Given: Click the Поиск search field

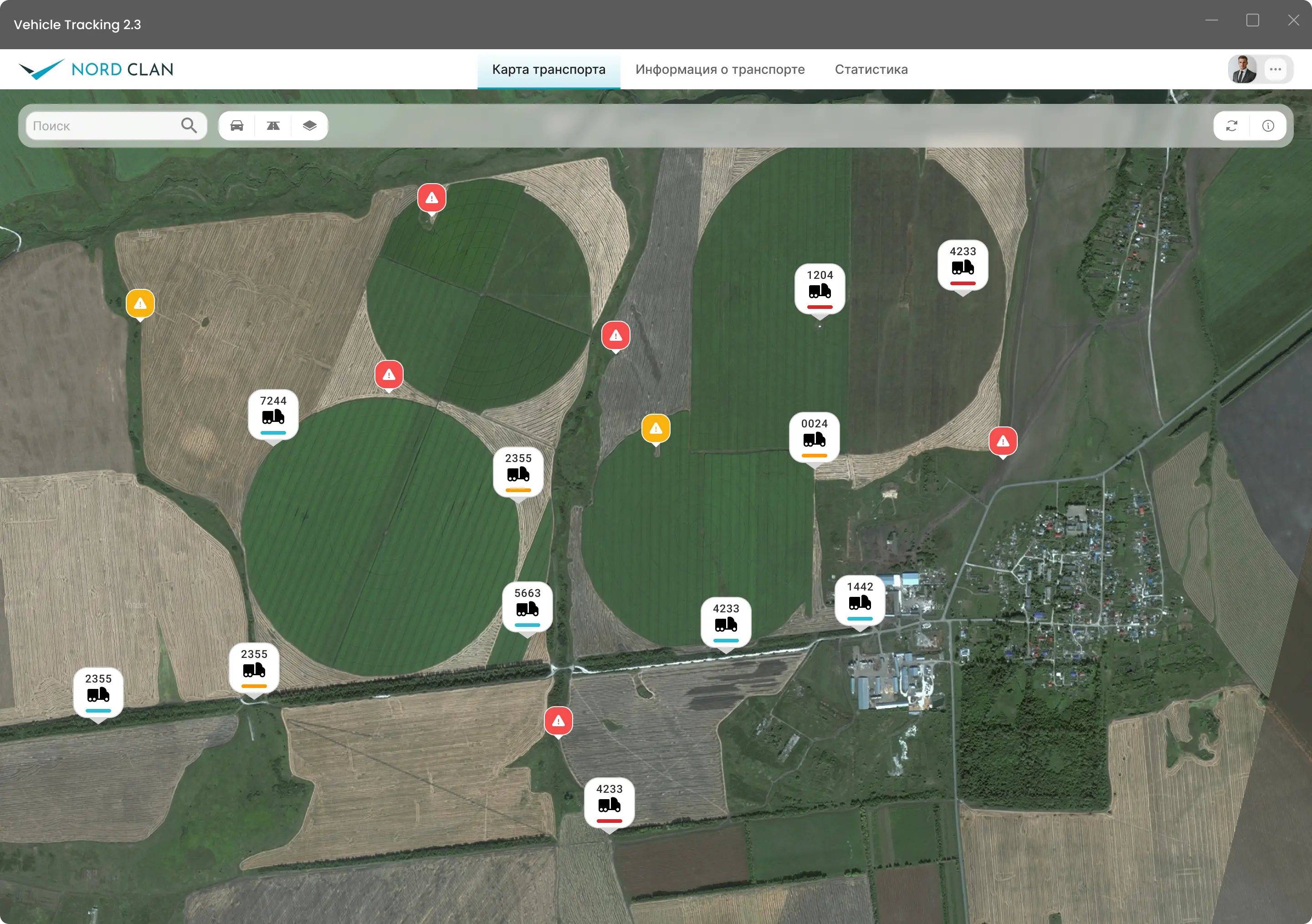Looking at the screenshot, I should (116, 126).
